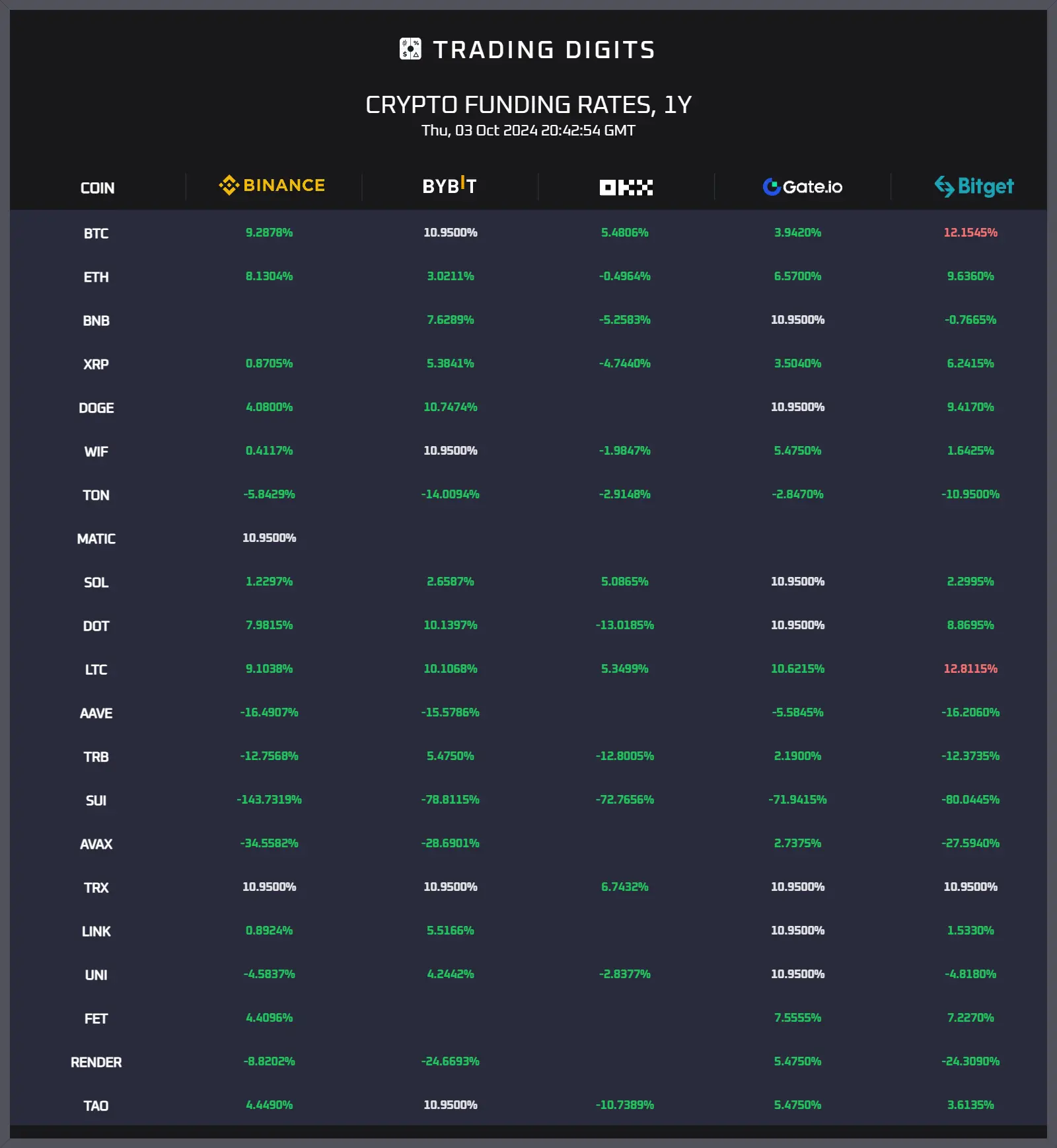Click the red 12.8115% LTC Bitget rate
The image size is (1057, 1148).
[x=970, y=669]
